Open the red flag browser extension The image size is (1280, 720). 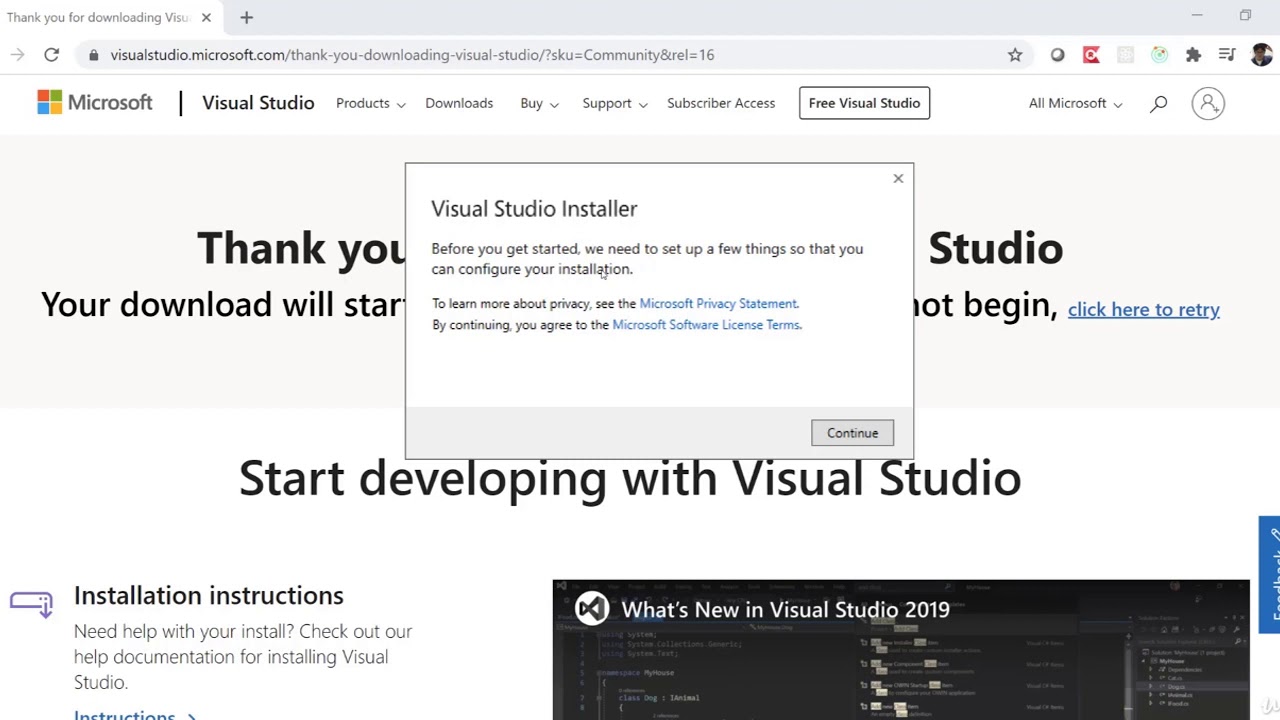[x=1091, y=55]
